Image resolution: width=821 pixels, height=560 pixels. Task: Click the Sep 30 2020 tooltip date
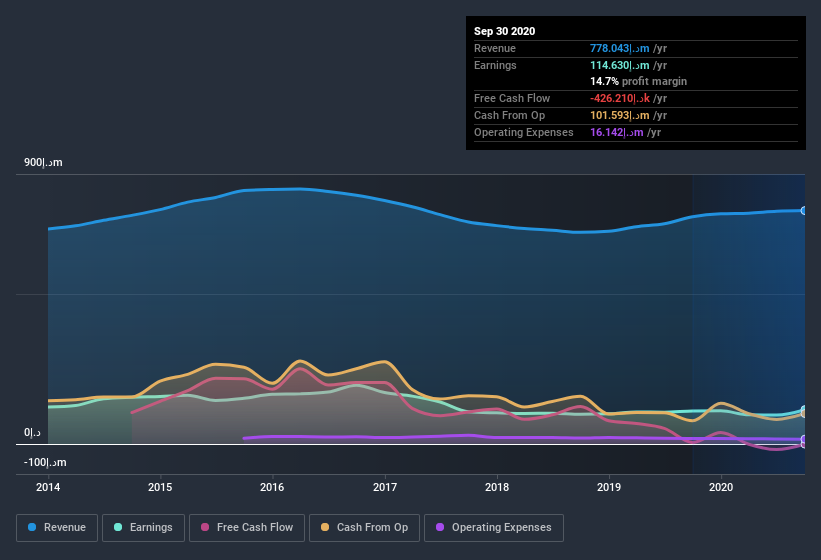pos(504,31)
